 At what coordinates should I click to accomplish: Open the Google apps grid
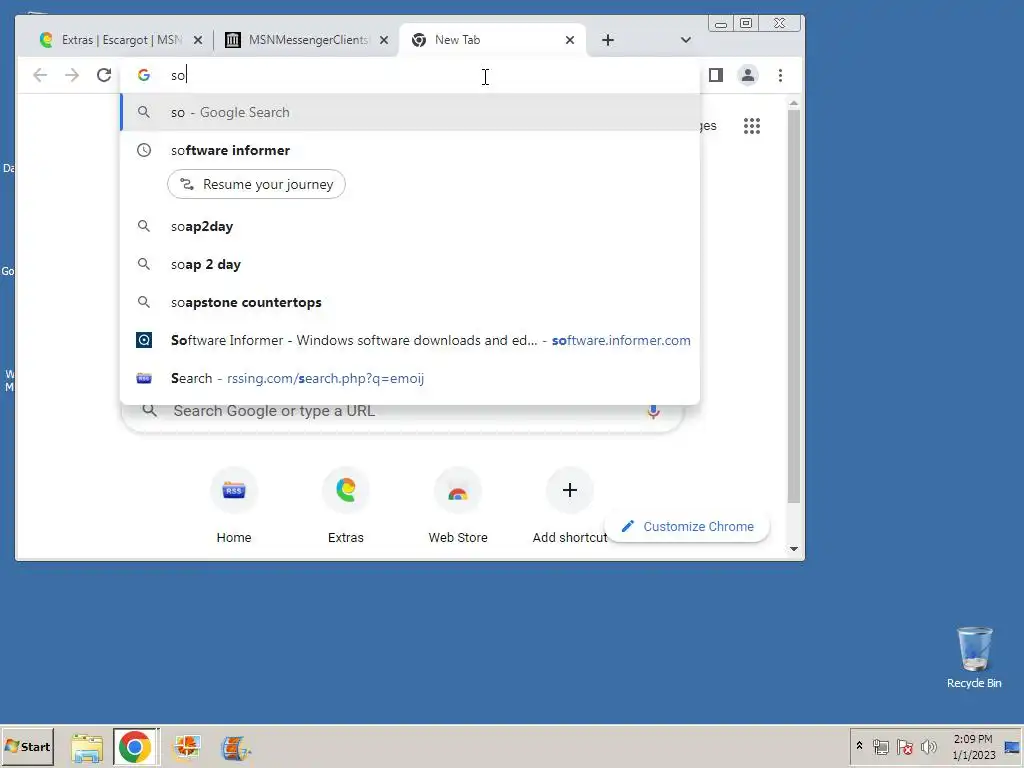[x=752, y=126]
